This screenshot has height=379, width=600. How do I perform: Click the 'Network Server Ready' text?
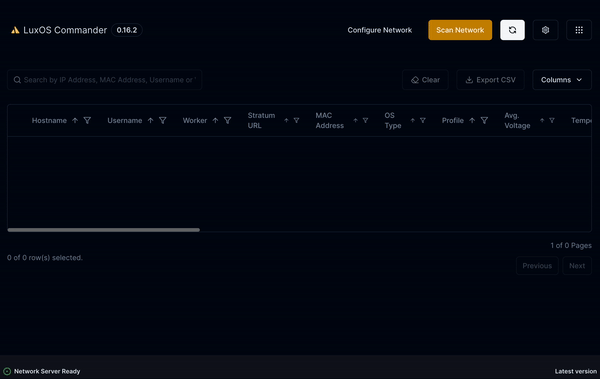[x=47, y=371]
